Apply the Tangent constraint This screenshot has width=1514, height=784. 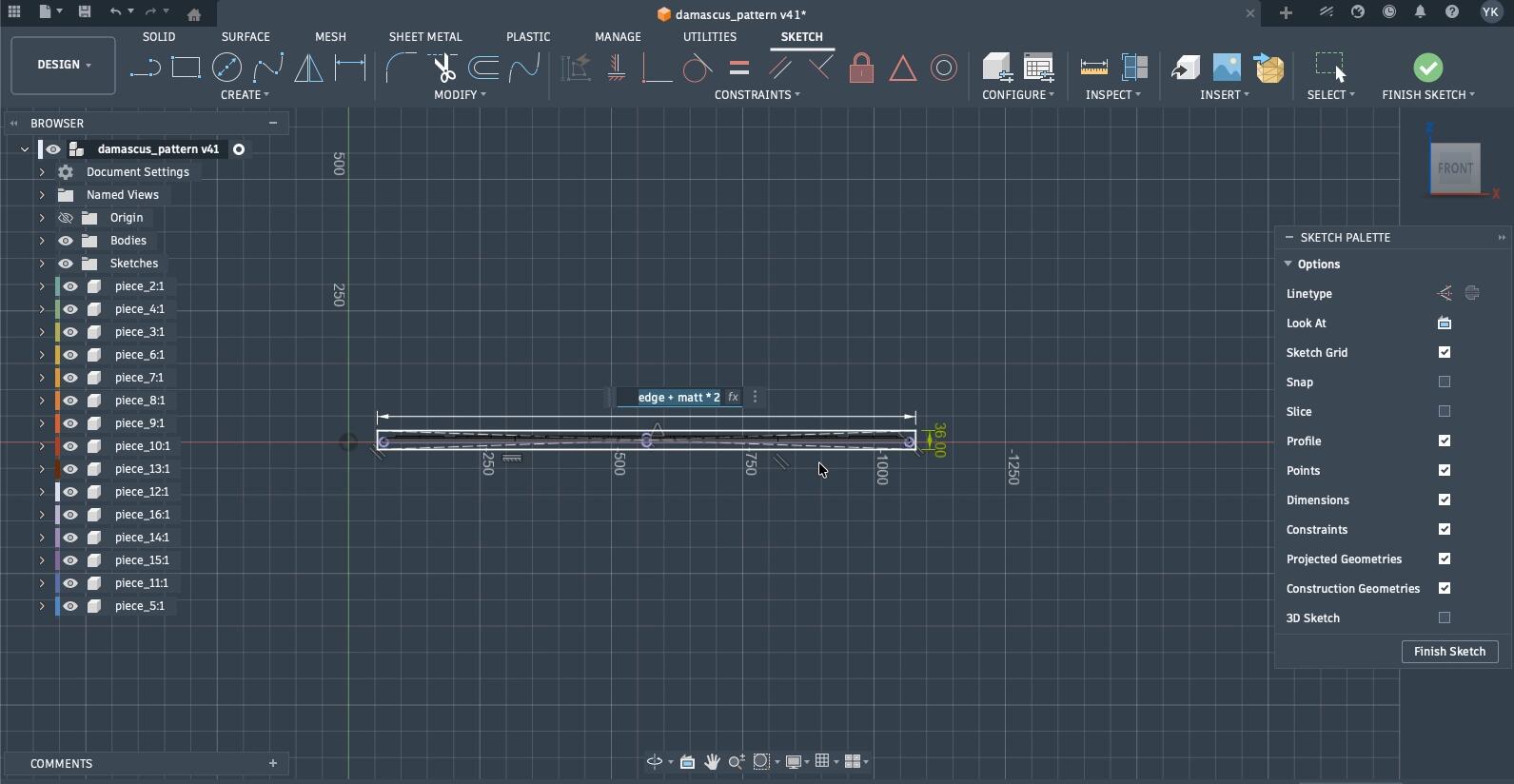click(698, 68)
